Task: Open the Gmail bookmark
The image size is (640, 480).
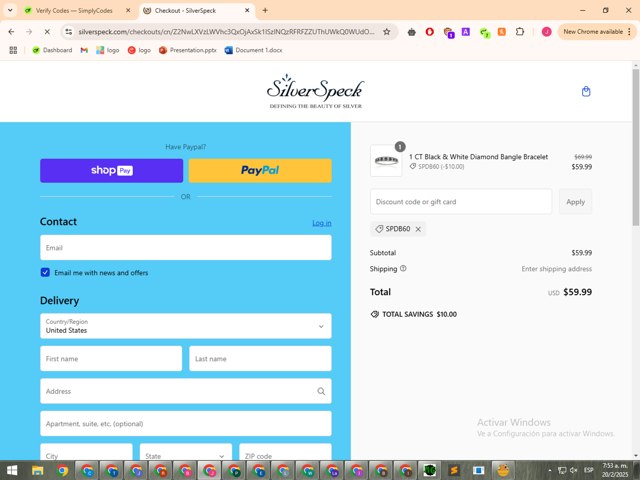Action: (x=84, y=50)
